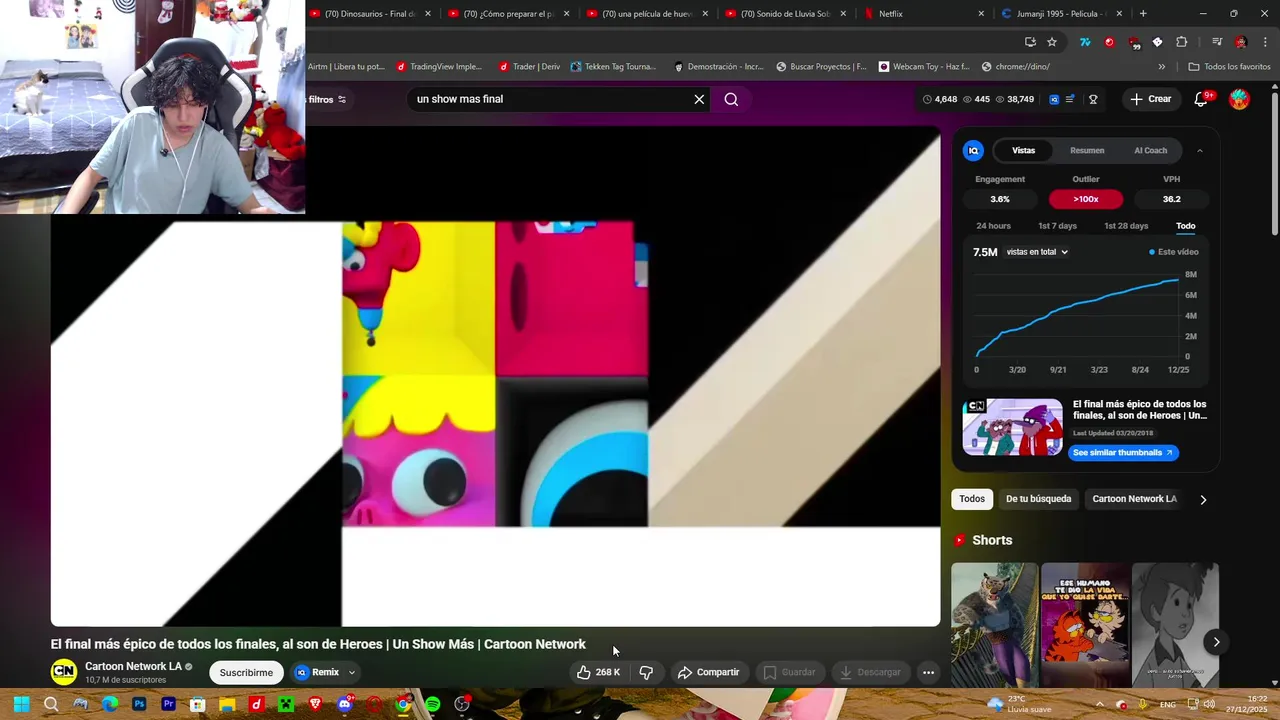Click the vidIQ Remix button
The image size is (1280, 720).
click(317, 673)
